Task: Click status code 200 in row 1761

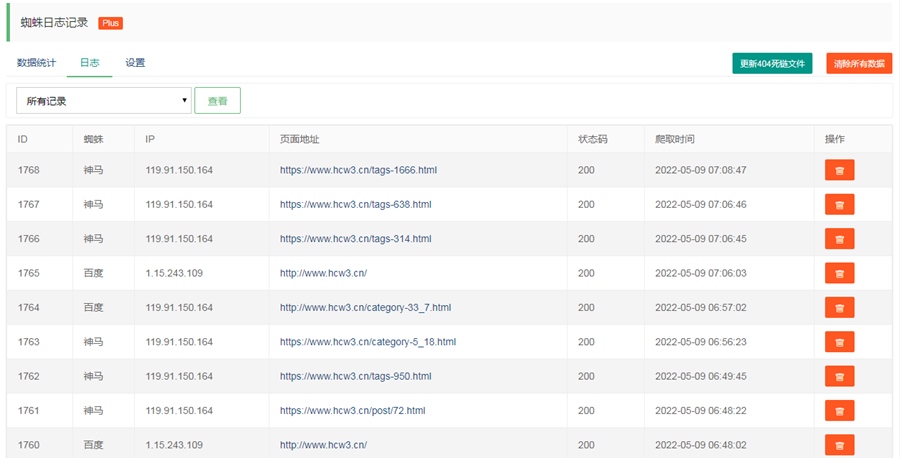Action: pyautogui.click(x=586, y=411)
